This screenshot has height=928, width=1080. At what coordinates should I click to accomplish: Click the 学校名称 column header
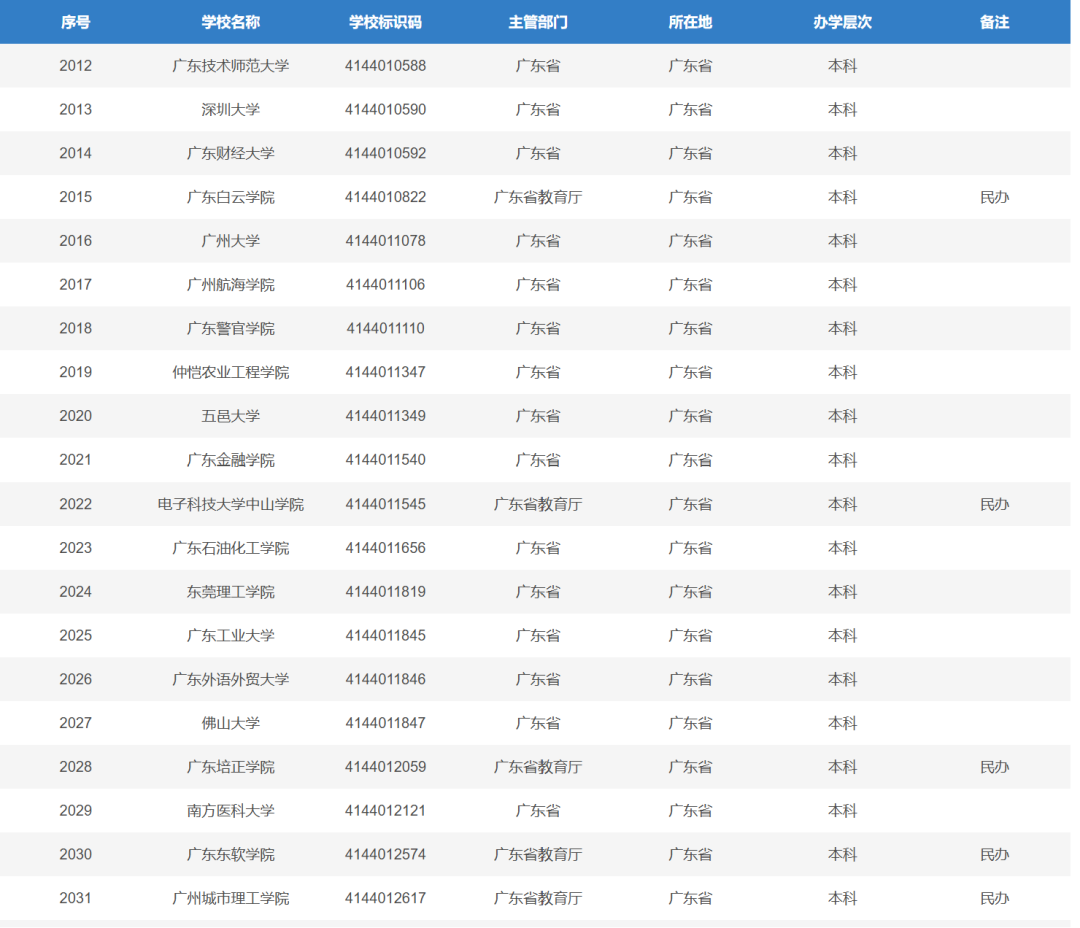tap(230, 22)
